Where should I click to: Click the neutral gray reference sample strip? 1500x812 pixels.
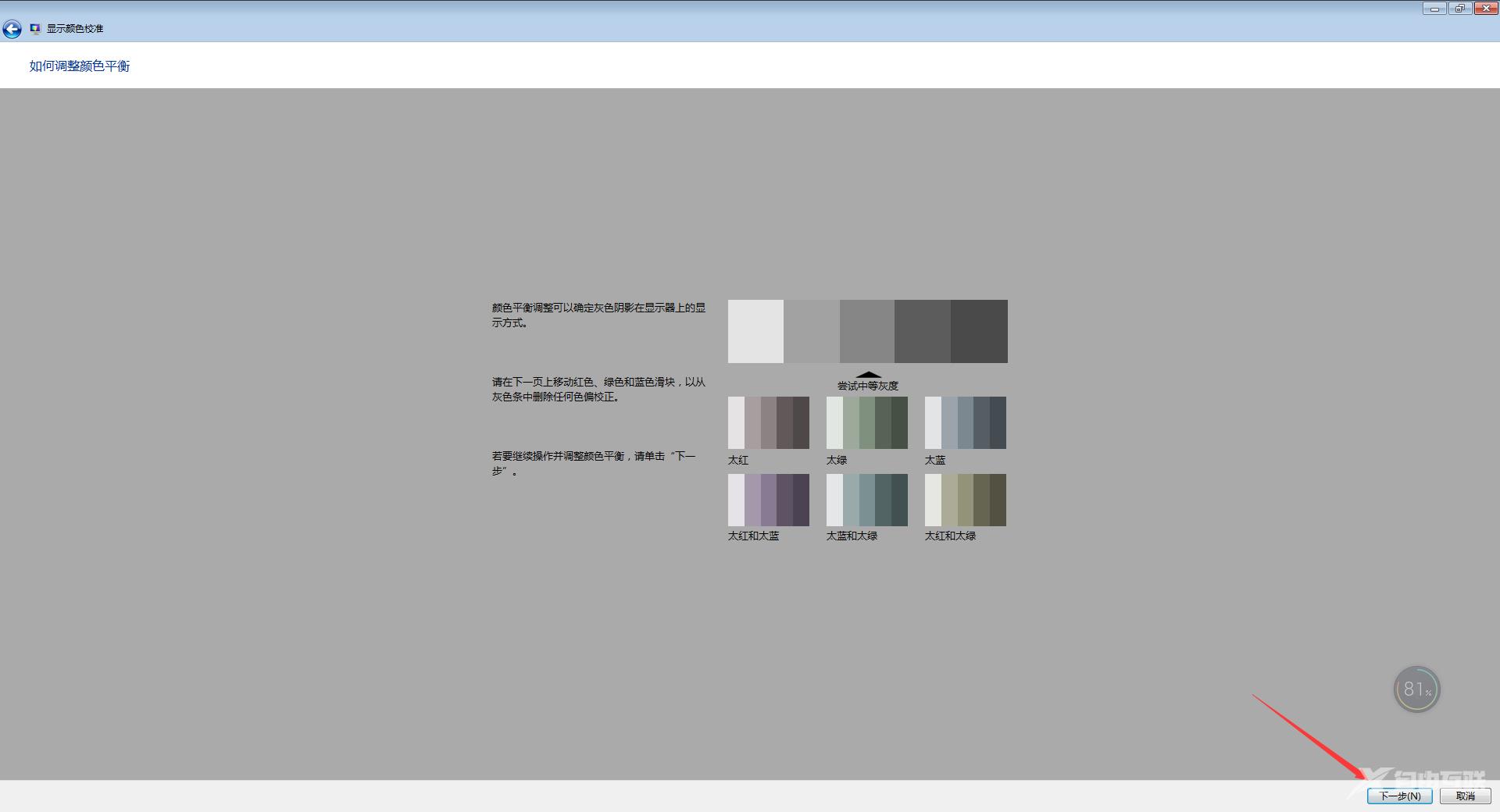(867, 331)
